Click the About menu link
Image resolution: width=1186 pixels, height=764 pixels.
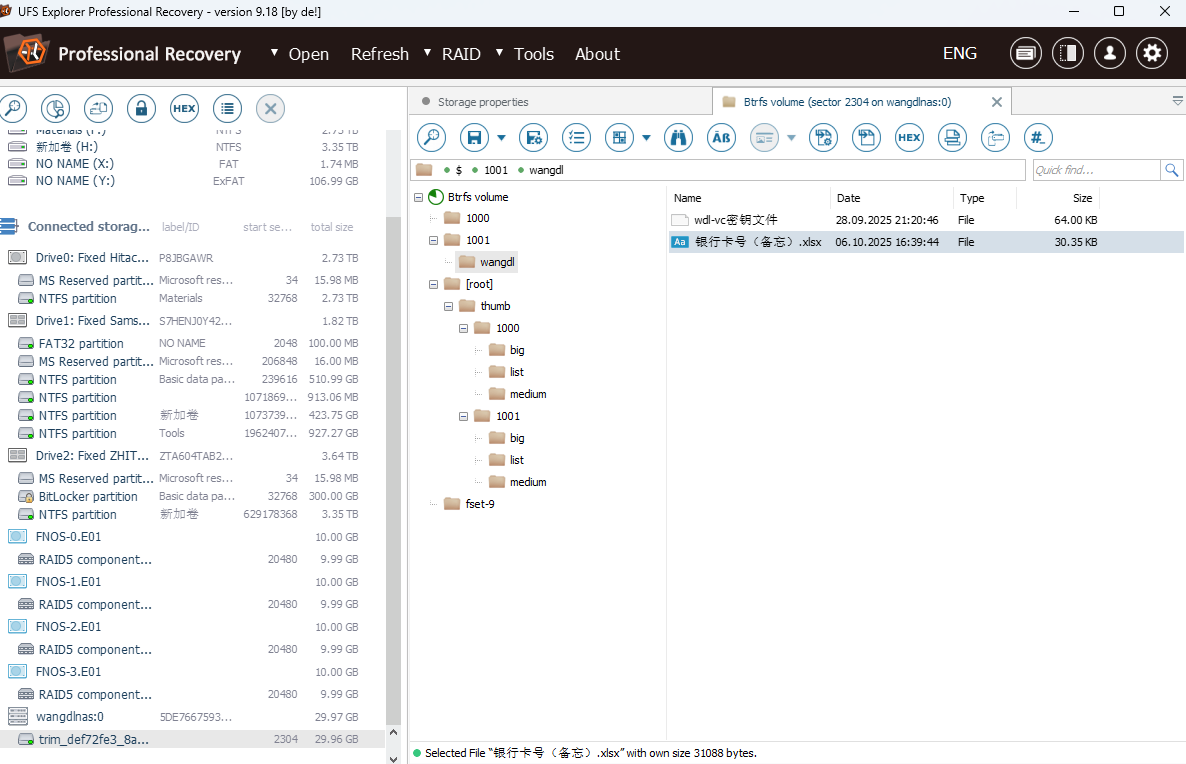pos(597,54)
